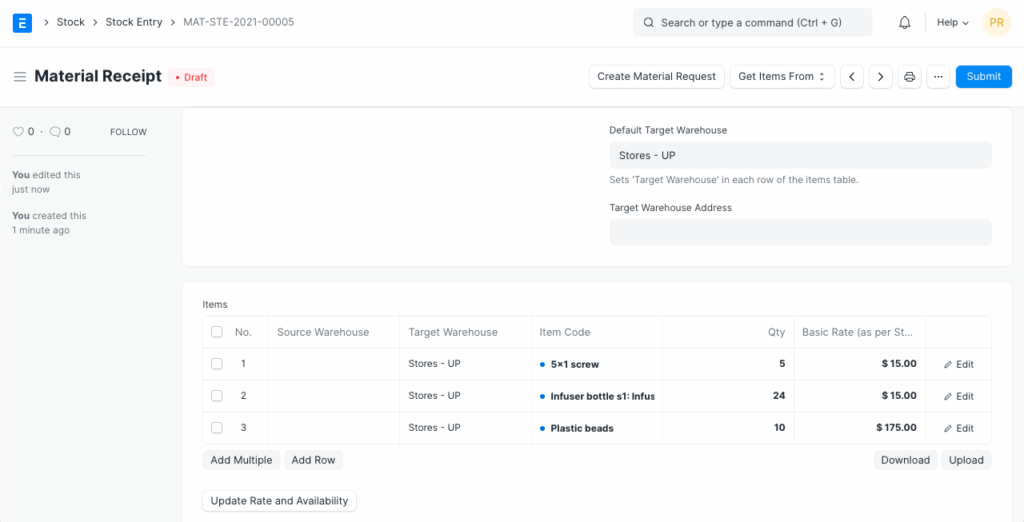The height and width of the screenshot is (522, 1024).
Task: Click the Default Target Warehouse field
Action: pos(800,155)
